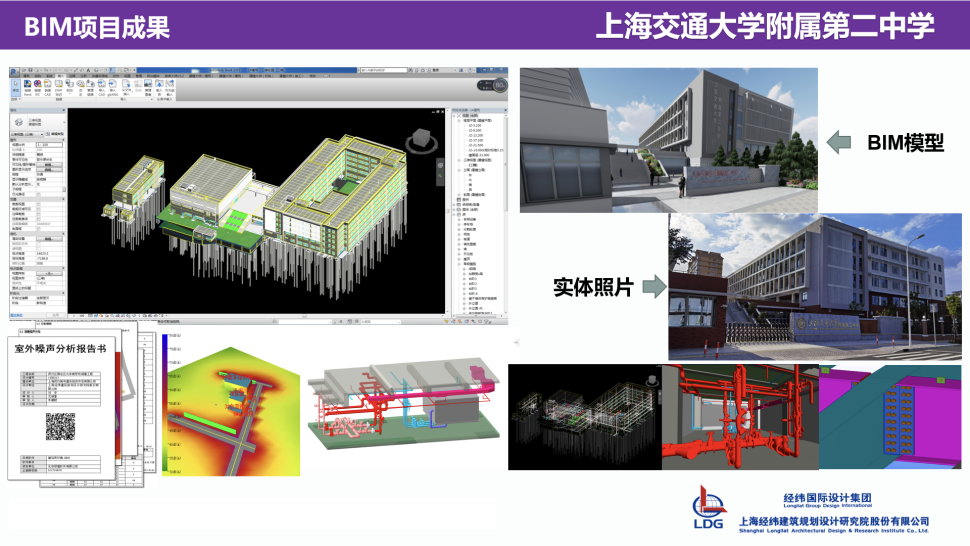Switch to the Architecture ribbon tab
This screenshot has width=970, height=546.
[x=26, y=76]
